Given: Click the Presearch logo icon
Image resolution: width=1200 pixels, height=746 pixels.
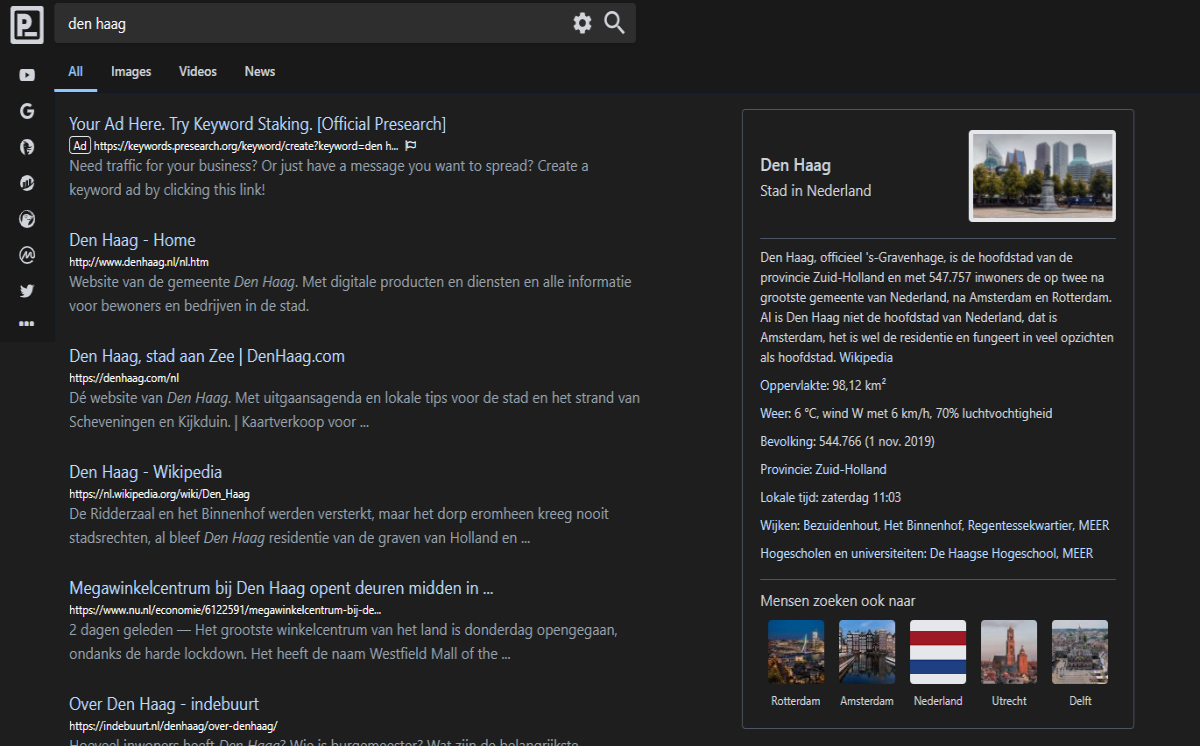Looking at the screenshot, I should pos(27,26).
